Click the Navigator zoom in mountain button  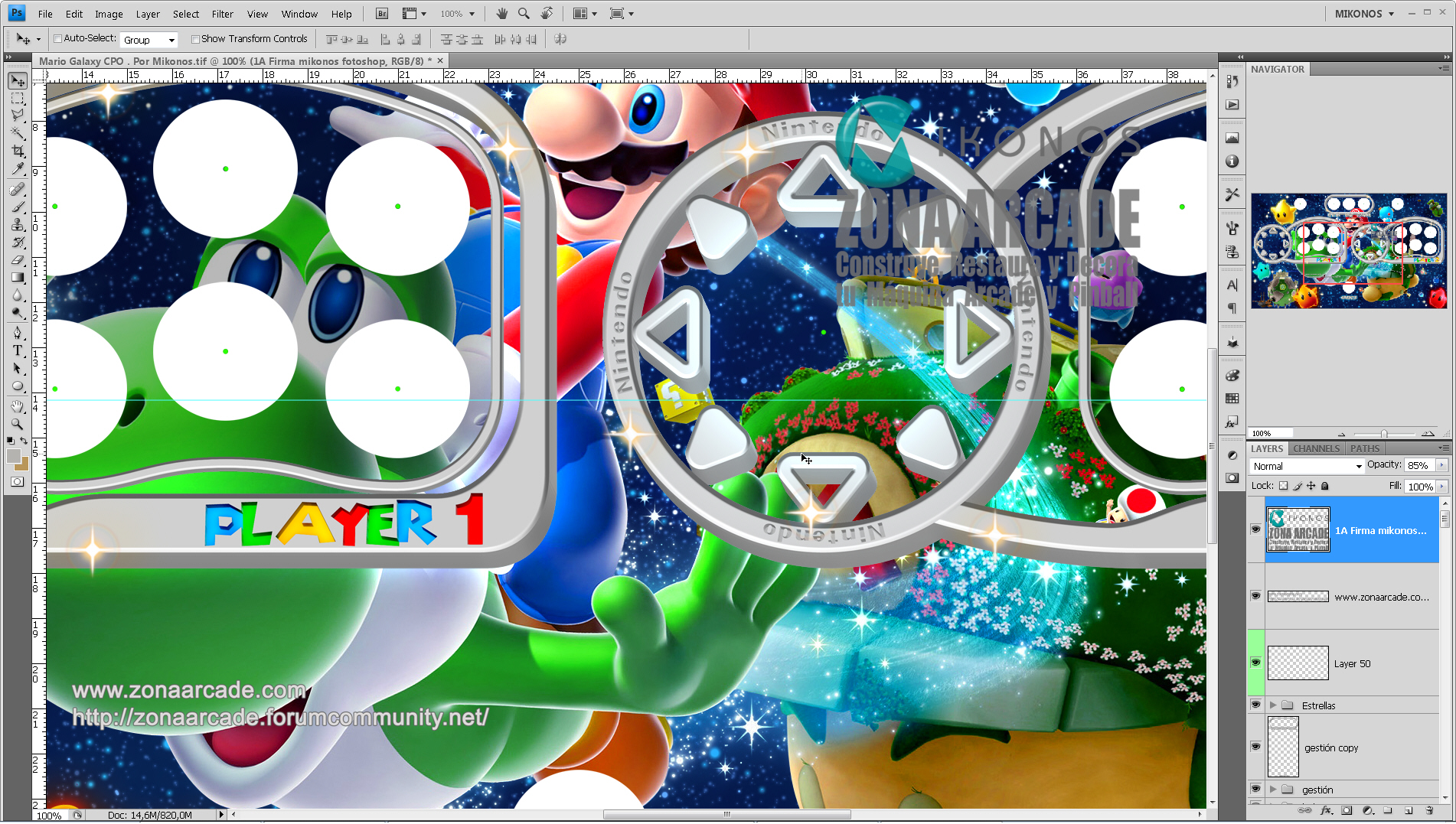coord(1428,433)
